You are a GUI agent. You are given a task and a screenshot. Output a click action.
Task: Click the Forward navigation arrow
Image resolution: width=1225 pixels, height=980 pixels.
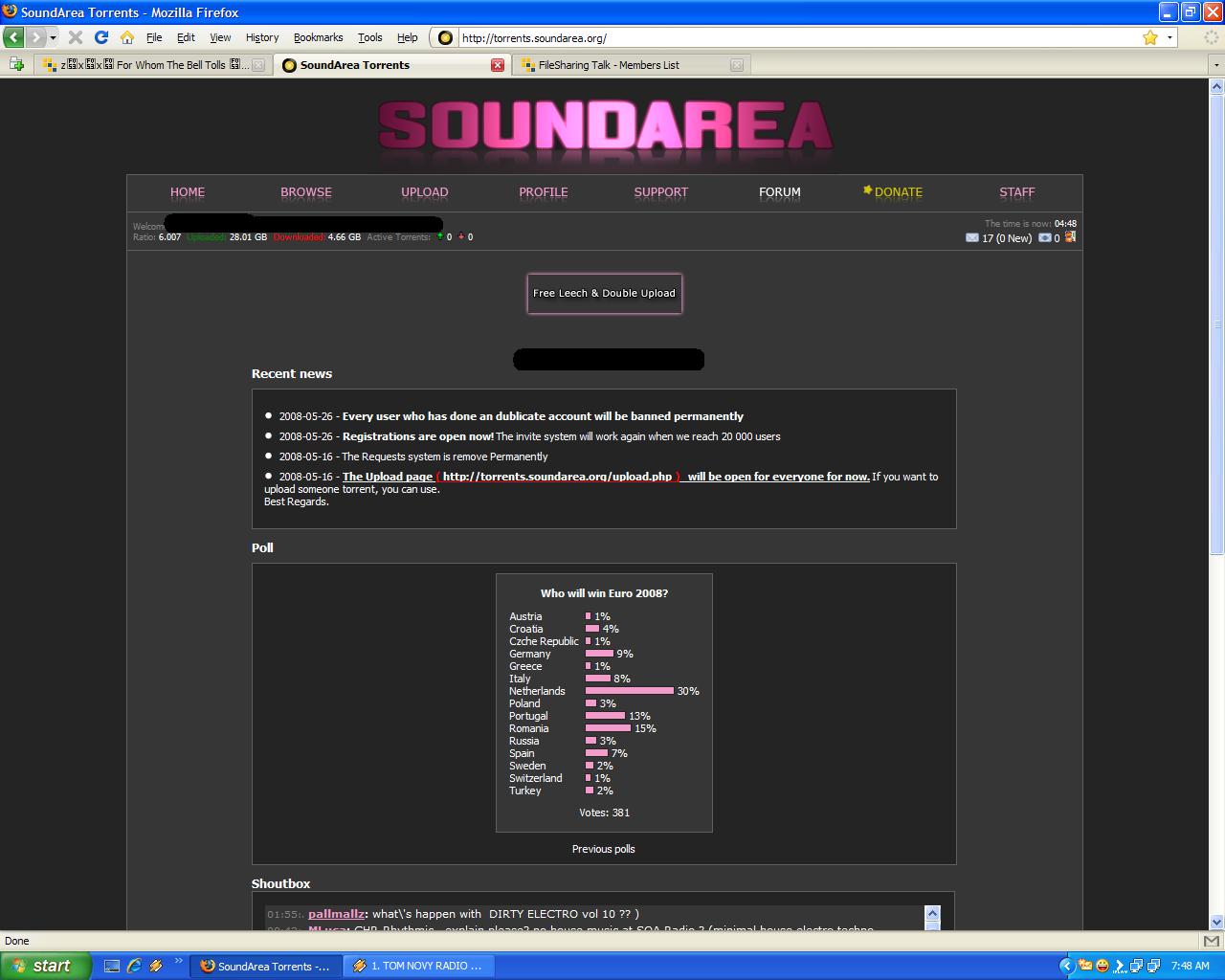point(35,37)
